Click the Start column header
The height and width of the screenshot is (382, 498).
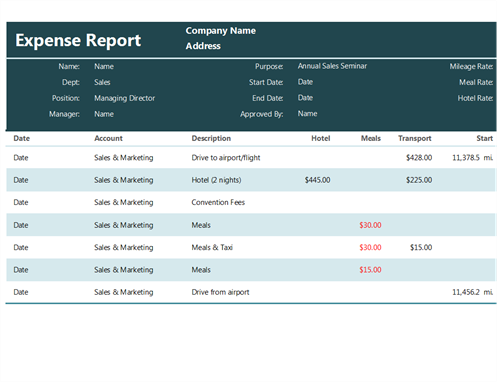[484, 138]
